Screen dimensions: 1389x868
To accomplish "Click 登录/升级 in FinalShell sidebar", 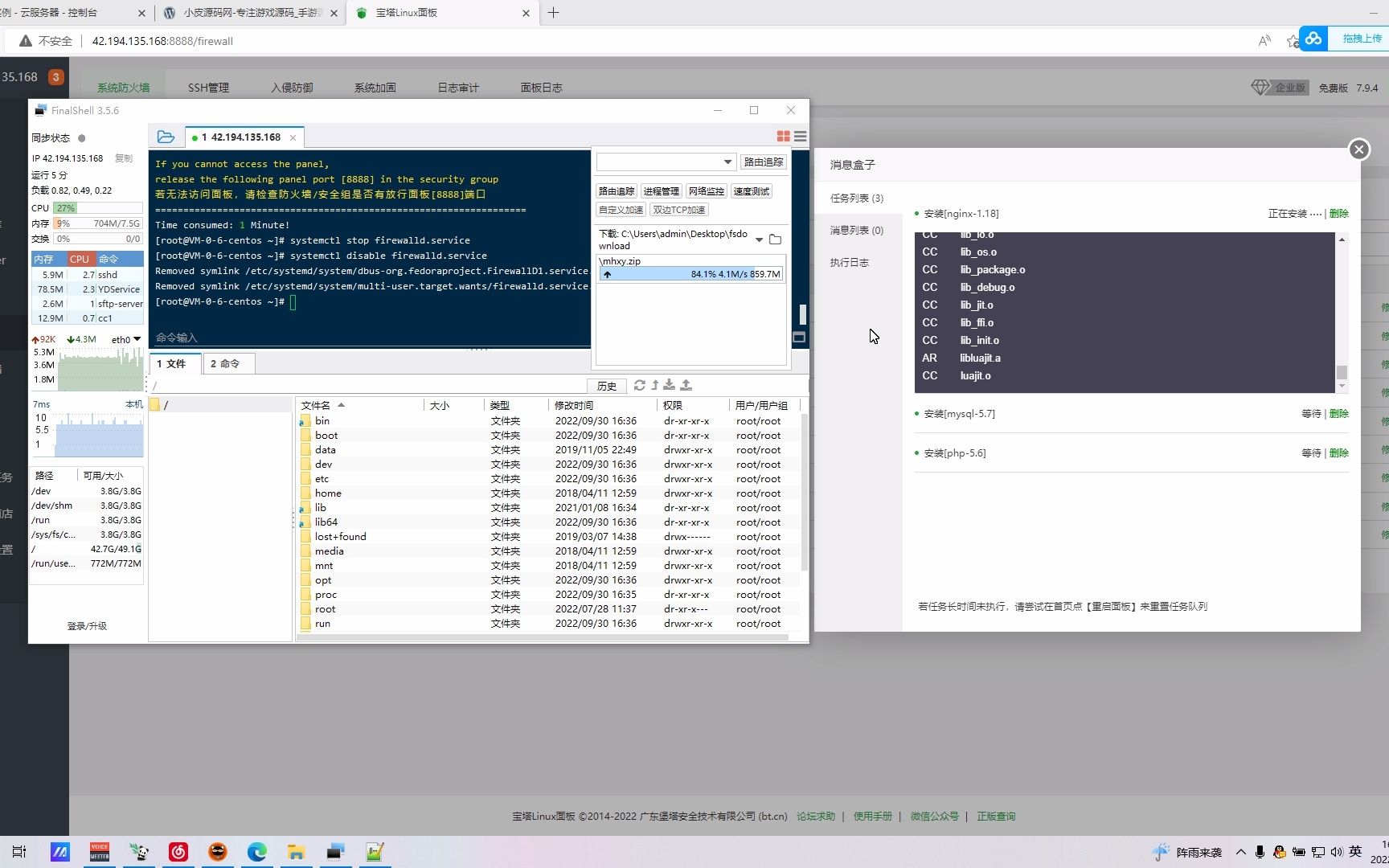I will [87, 626].
